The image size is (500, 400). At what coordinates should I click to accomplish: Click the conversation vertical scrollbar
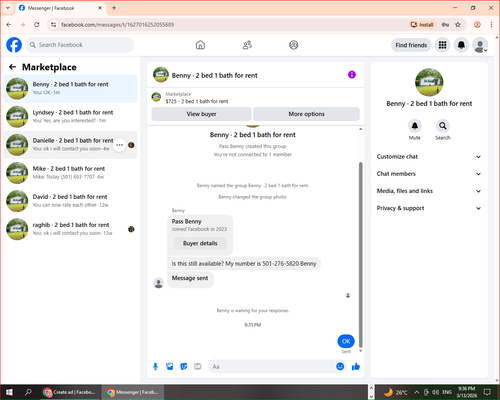click(360, 255)
